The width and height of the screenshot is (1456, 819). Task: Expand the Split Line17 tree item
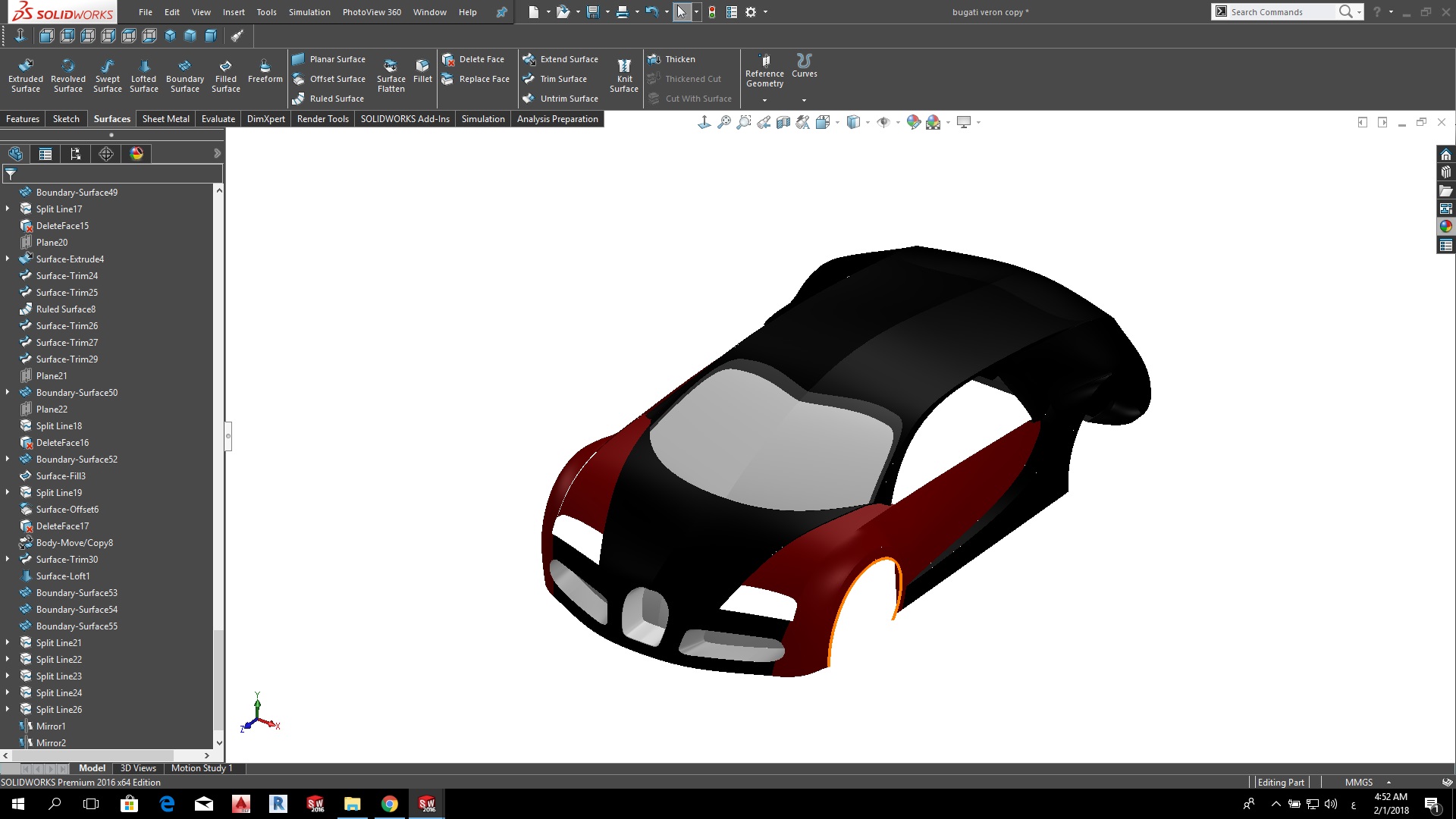tap(8, 209)
